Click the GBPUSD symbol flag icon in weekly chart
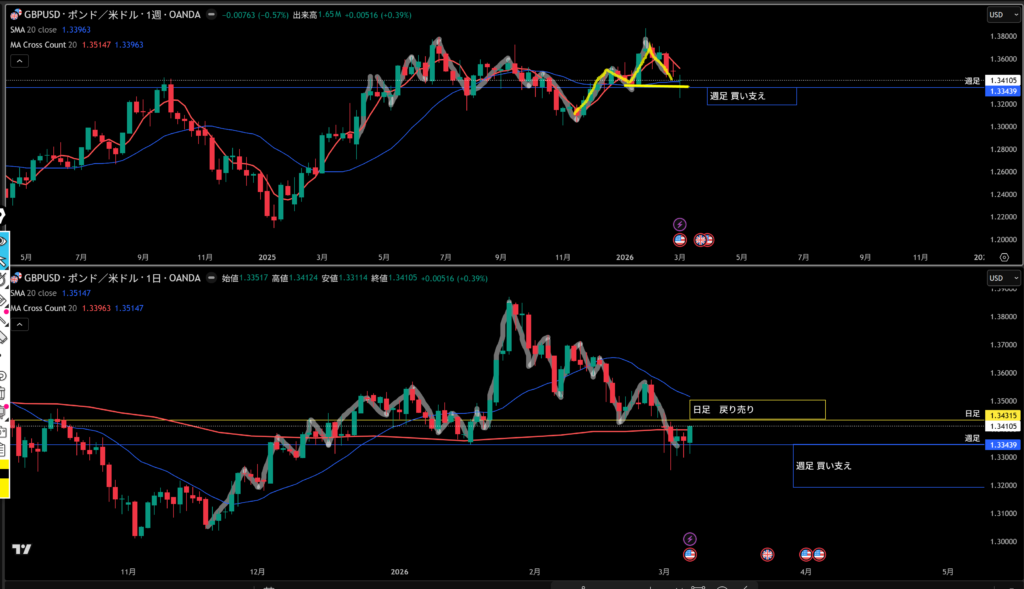This screenshot has height=589, width=1024. click(16, 15)
